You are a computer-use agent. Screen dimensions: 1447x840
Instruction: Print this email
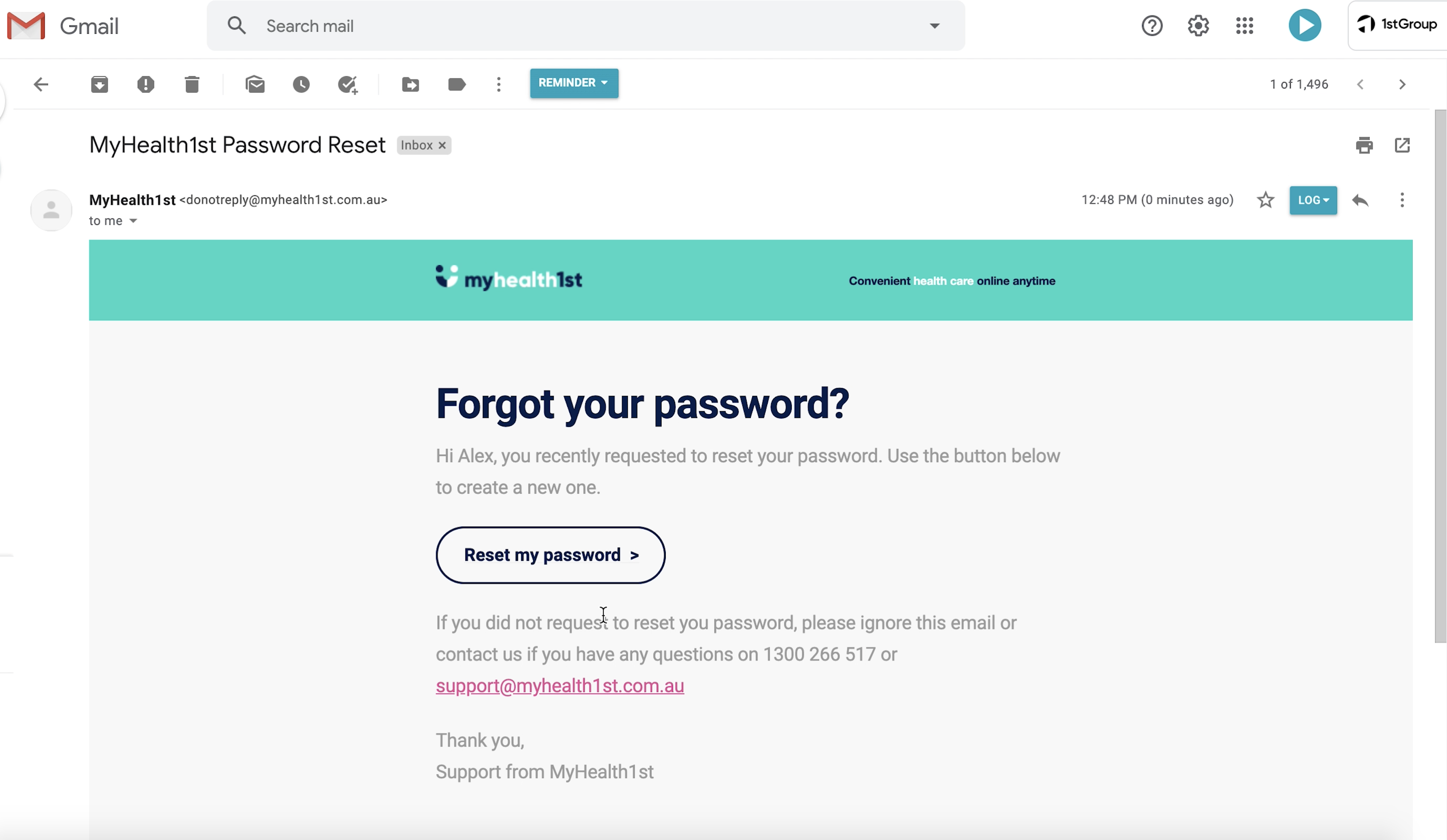[1364, 145]
